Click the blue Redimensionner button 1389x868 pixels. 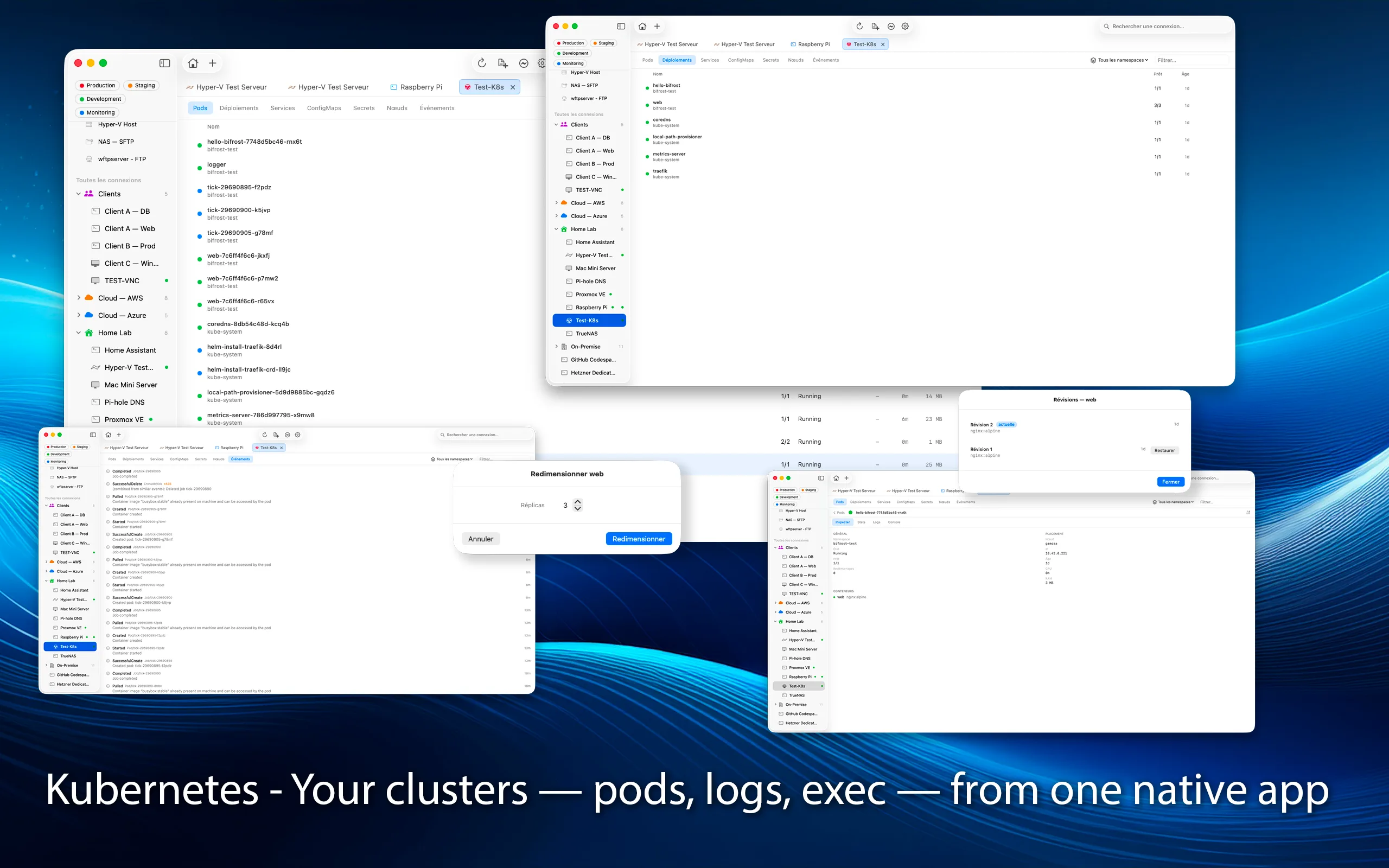[x=639, y=539]
